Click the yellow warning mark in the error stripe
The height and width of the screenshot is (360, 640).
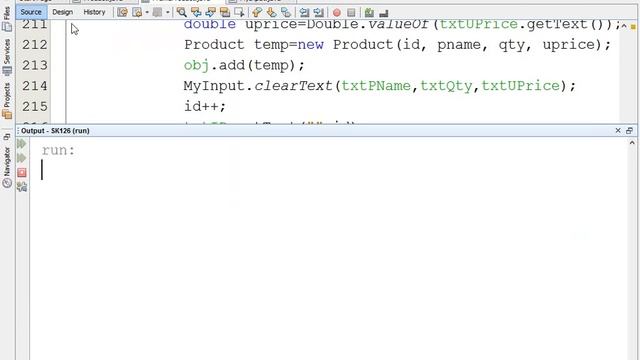tap(633, 27)
